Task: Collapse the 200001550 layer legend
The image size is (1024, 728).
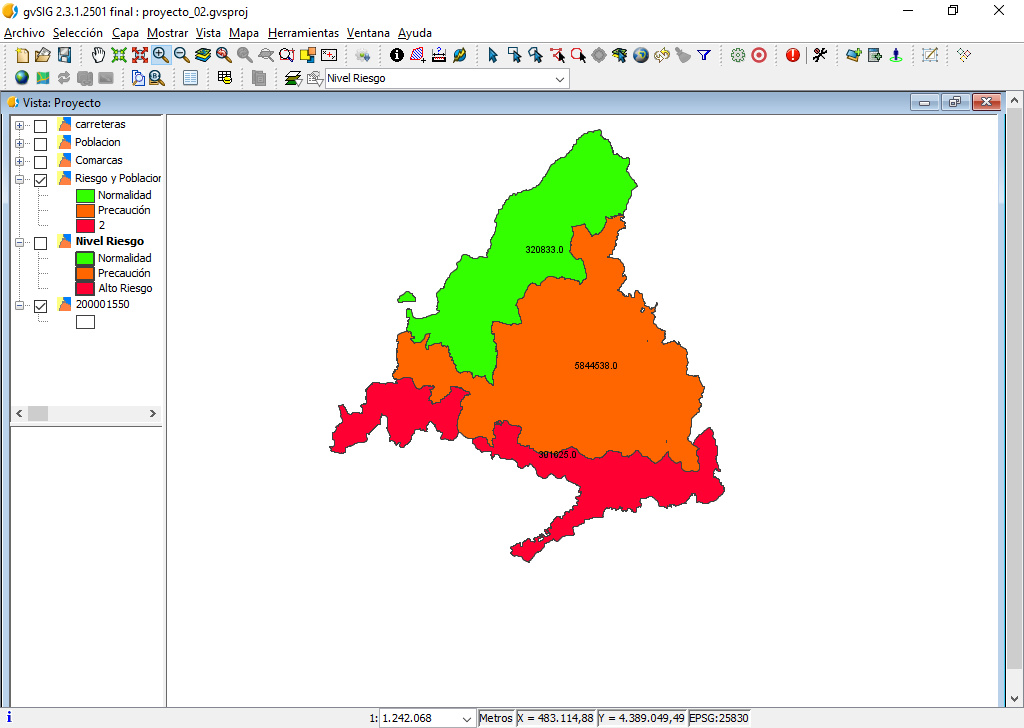Action: (x=20, y=305)
